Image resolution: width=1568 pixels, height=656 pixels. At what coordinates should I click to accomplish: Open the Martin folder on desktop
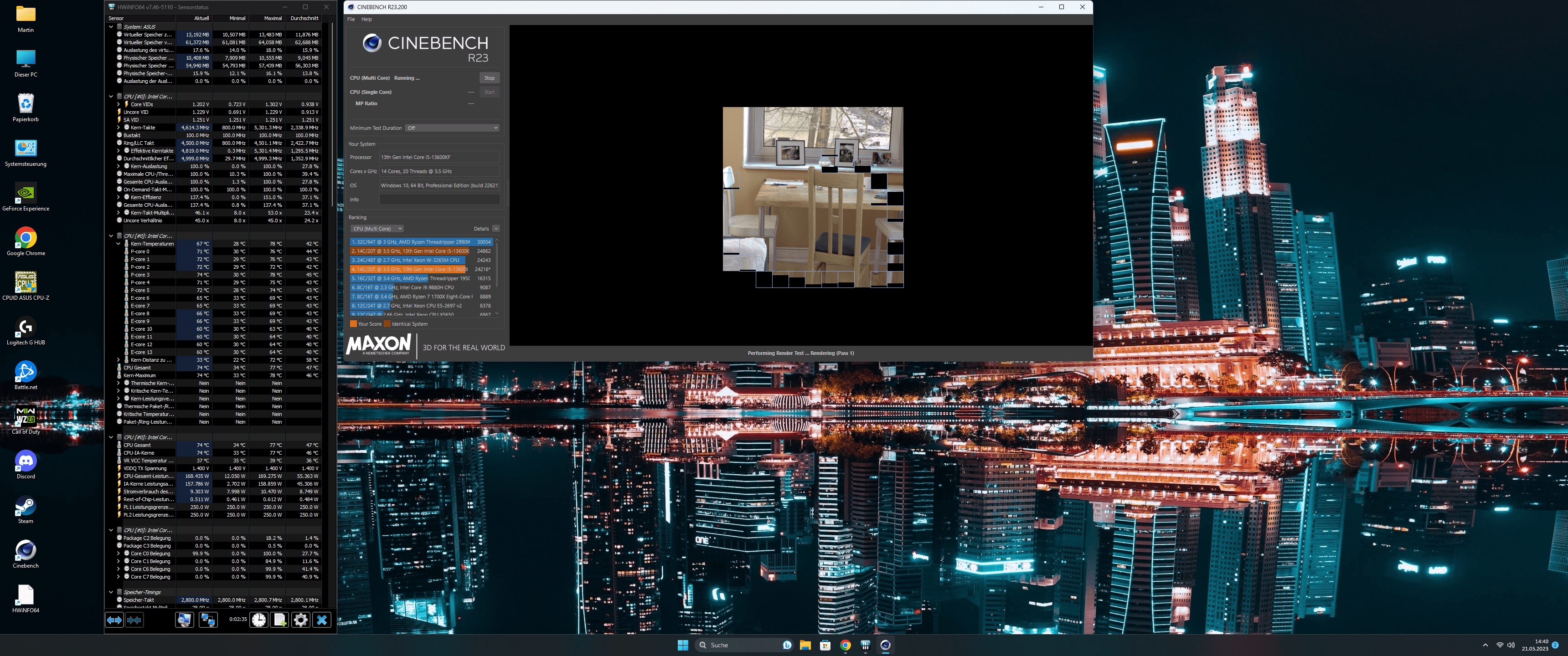tap(26, 18)
